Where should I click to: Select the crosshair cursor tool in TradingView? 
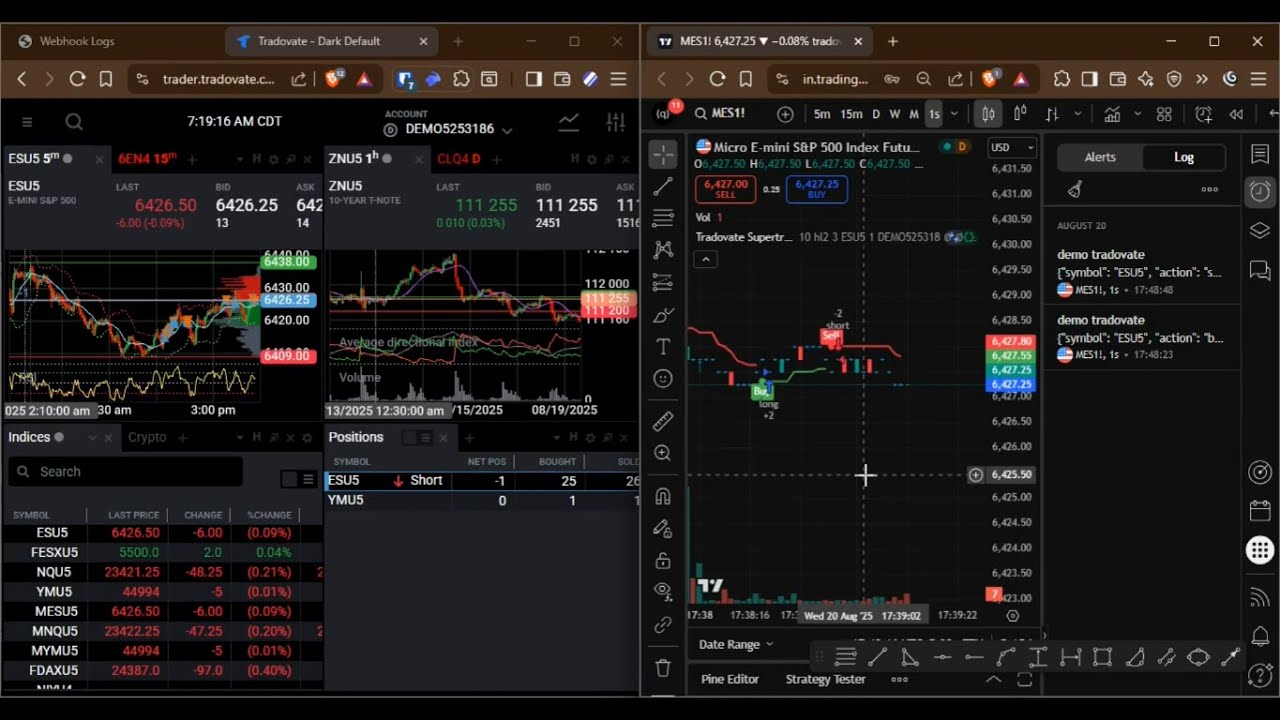click(x=663, y=154)
